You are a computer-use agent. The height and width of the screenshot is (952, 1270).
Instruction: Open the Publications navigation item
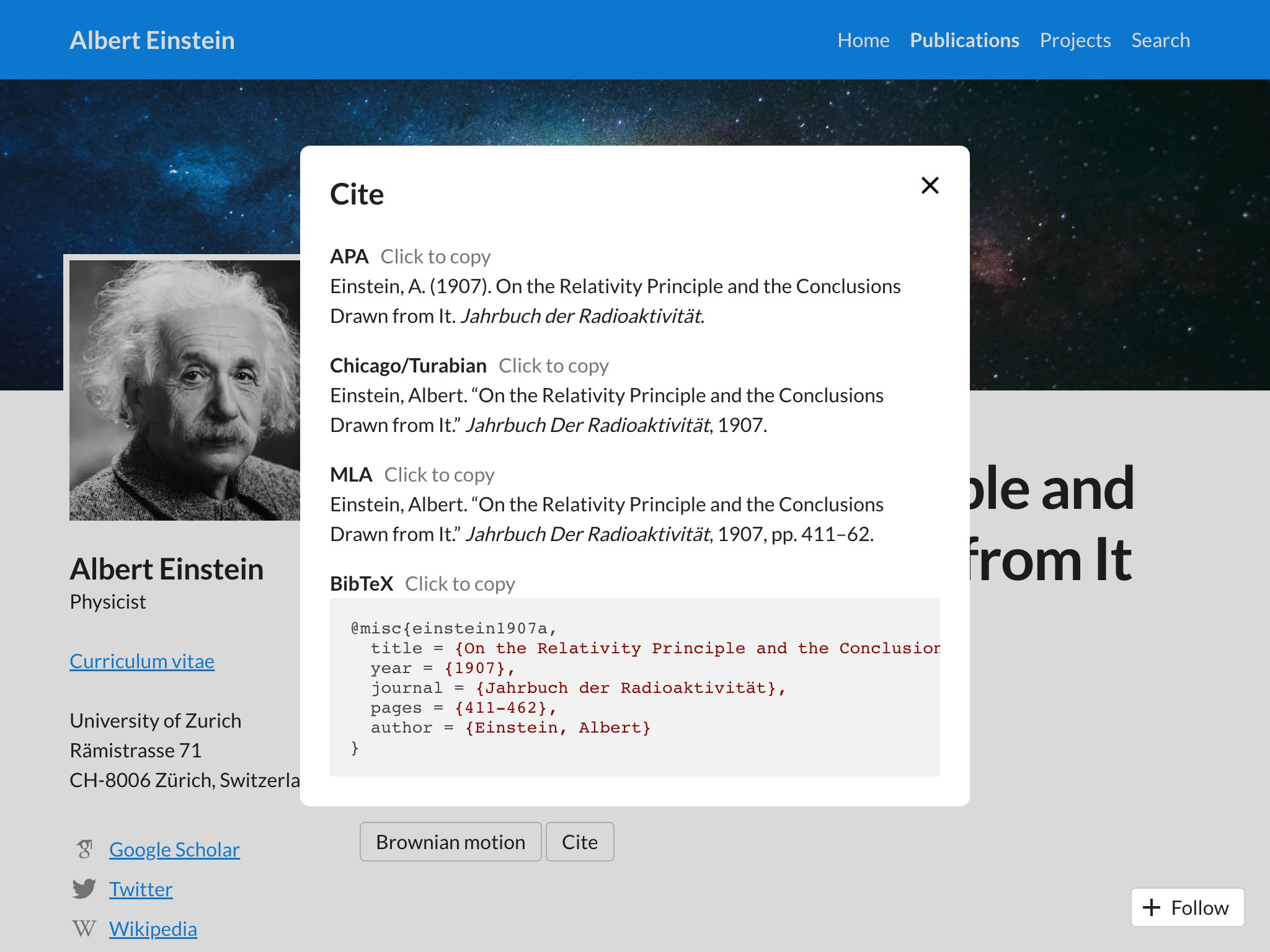coord(964,40)
